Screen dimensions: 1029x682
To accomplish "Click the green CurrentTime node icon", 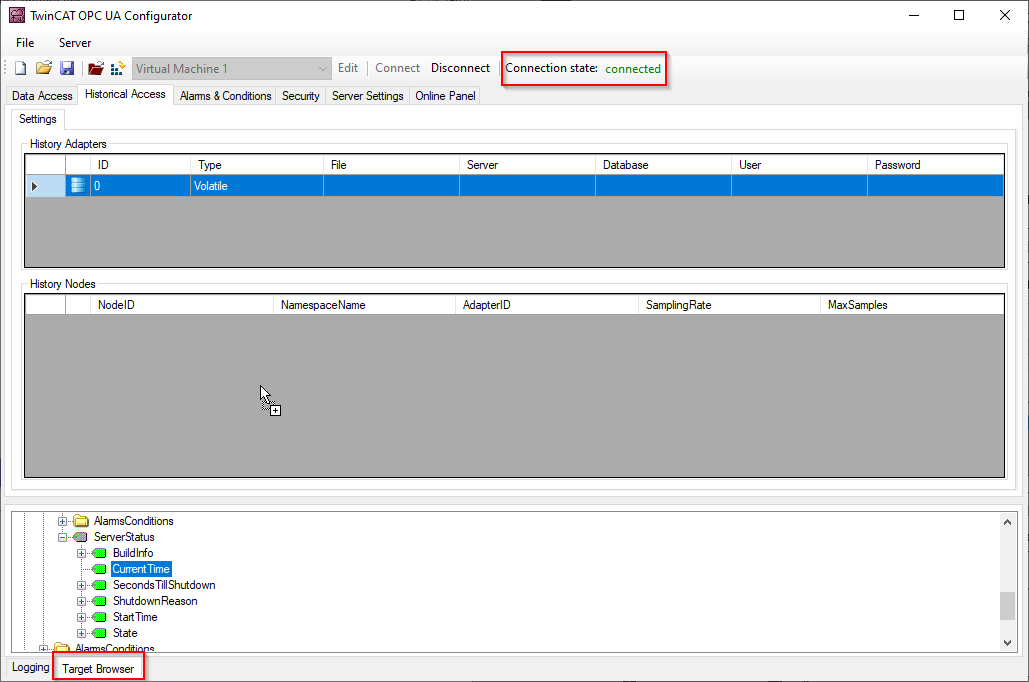I will pyautogui.click(x=100, y=569).
